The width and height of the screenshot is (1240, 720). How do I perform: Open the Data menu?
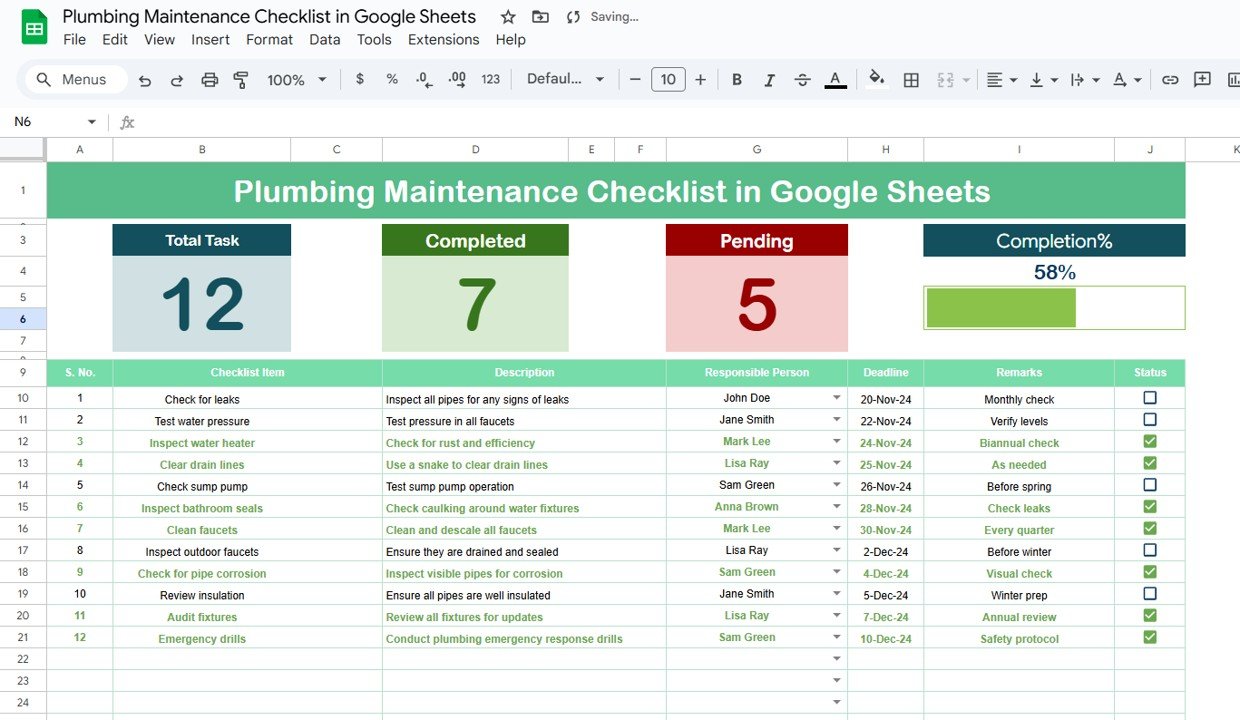[x=325, y=40]
